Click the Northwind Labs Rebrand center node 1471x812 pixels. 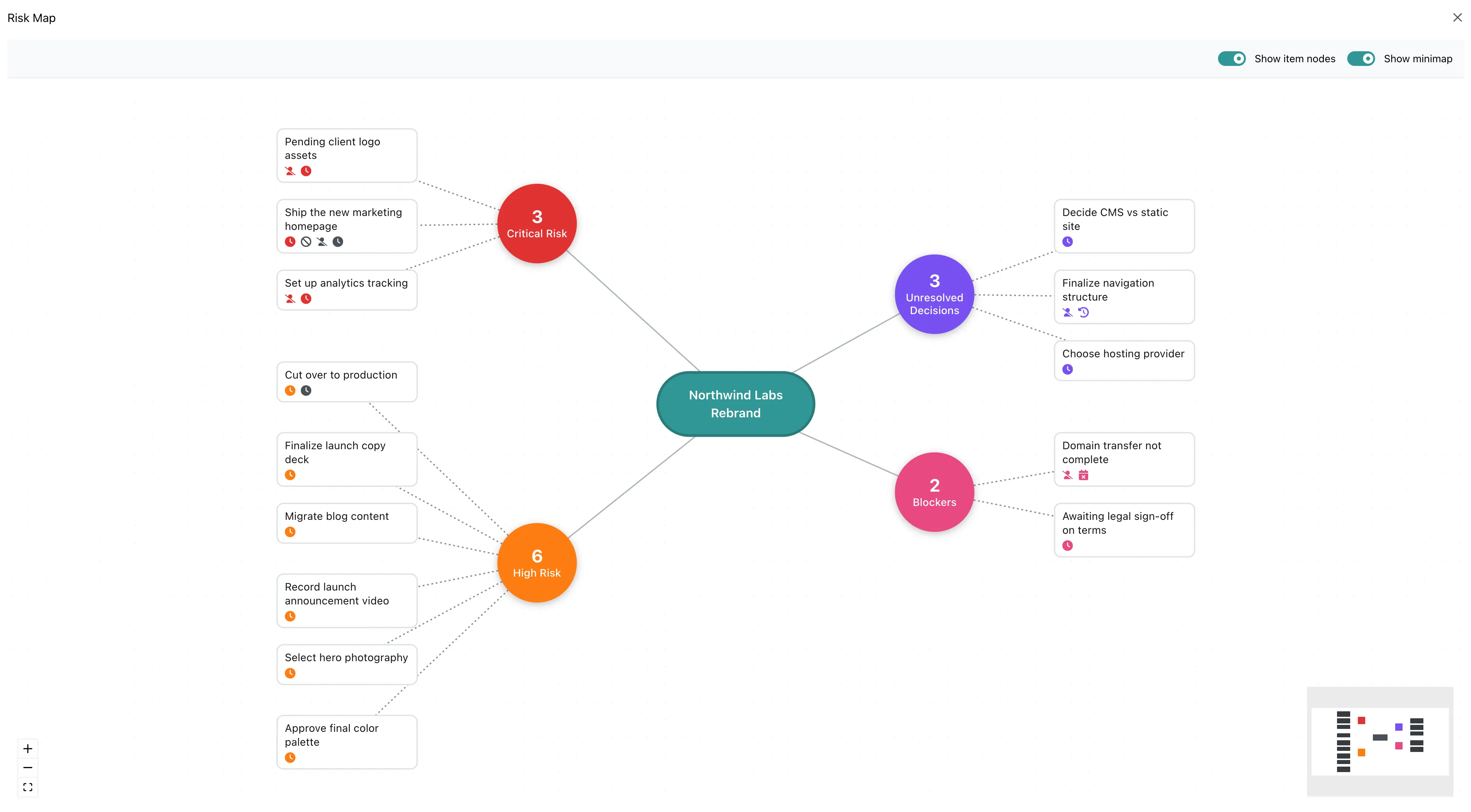(x=735, y=404)
